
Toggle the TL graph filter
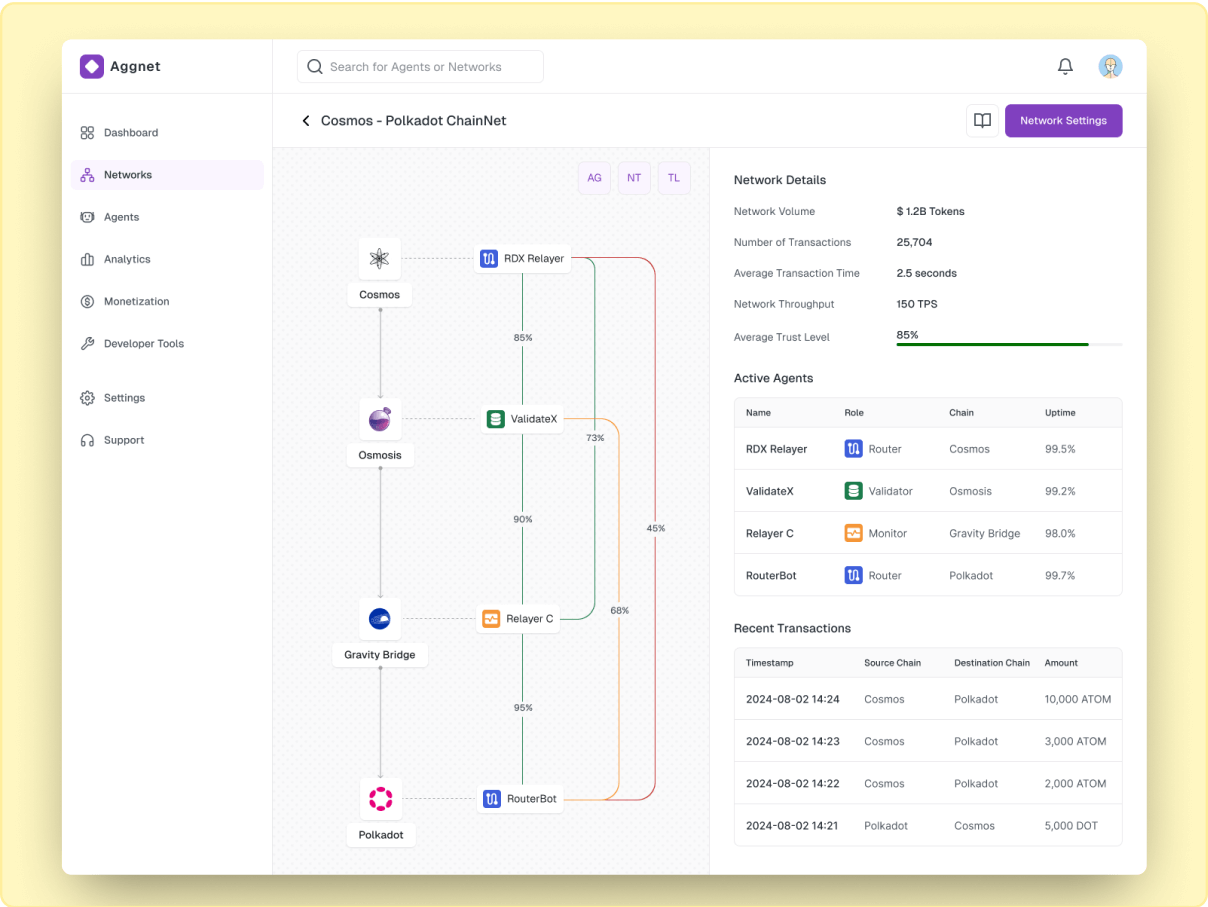tap(674, 178)
